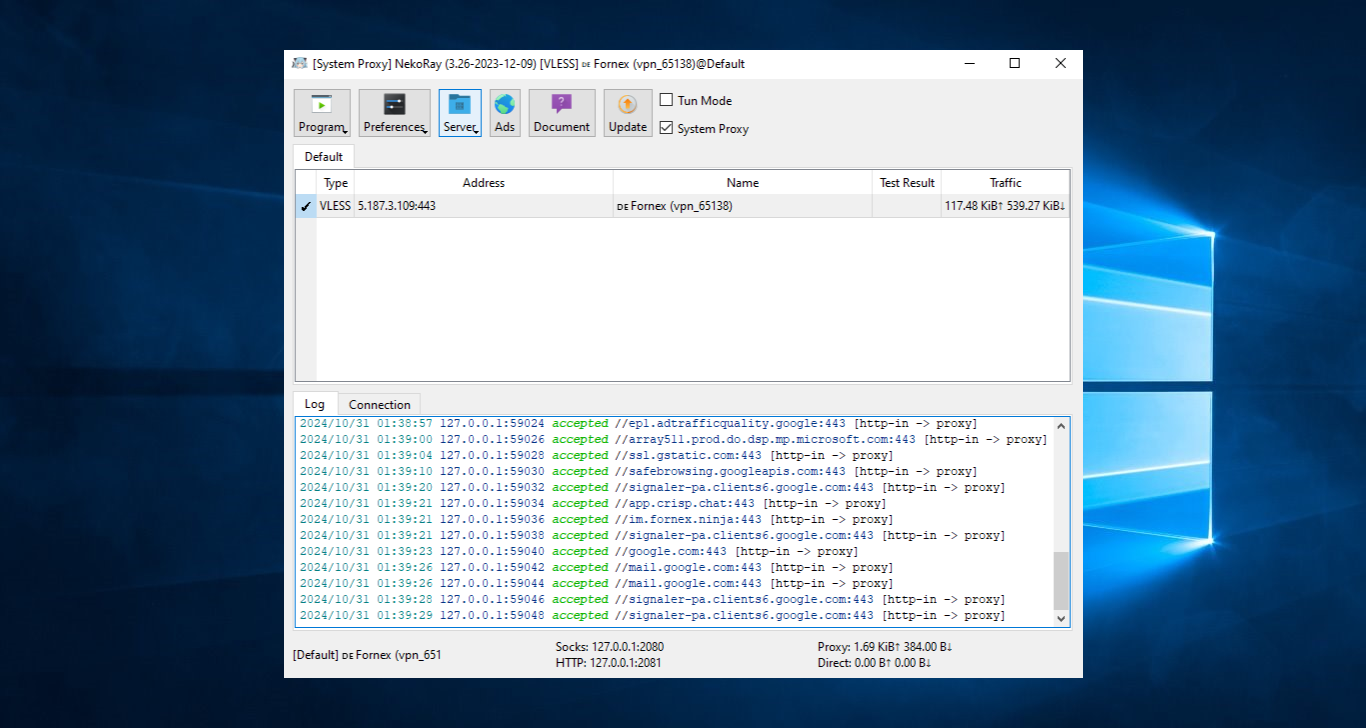The height and width of the screenshot is (728, 1366).
Task: Select the address cell 5.187.3.109:443
Action: [484, 206]
